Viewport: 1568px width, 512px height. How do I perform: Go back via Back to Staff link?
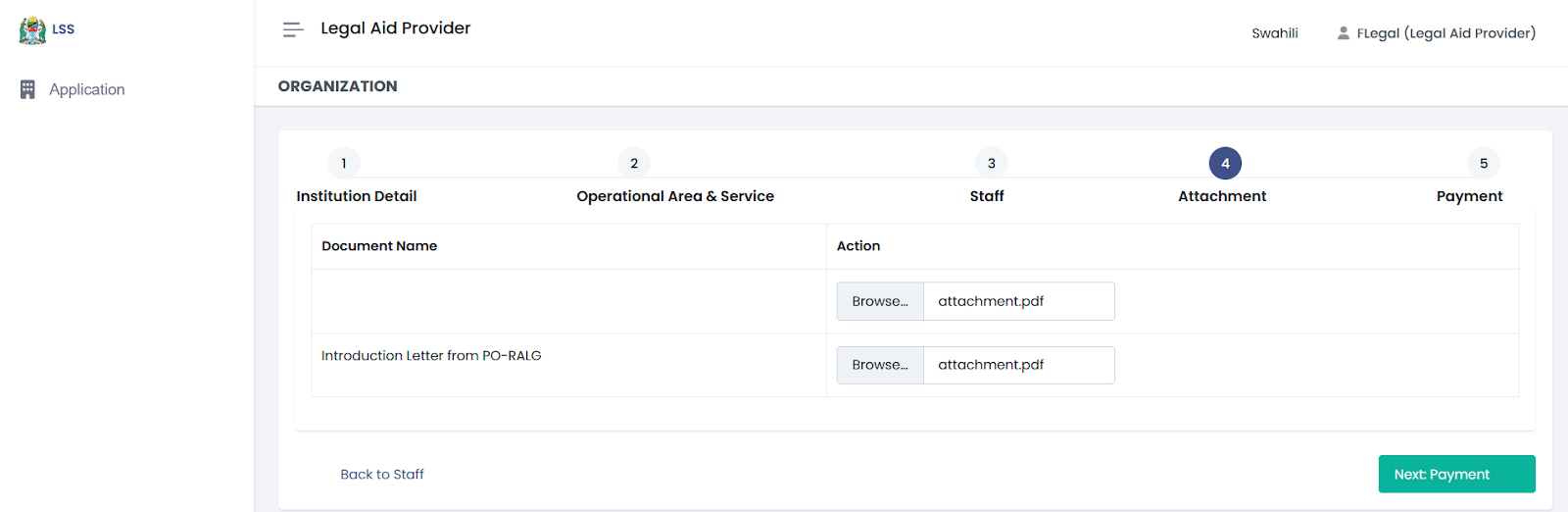pos(382,475)
